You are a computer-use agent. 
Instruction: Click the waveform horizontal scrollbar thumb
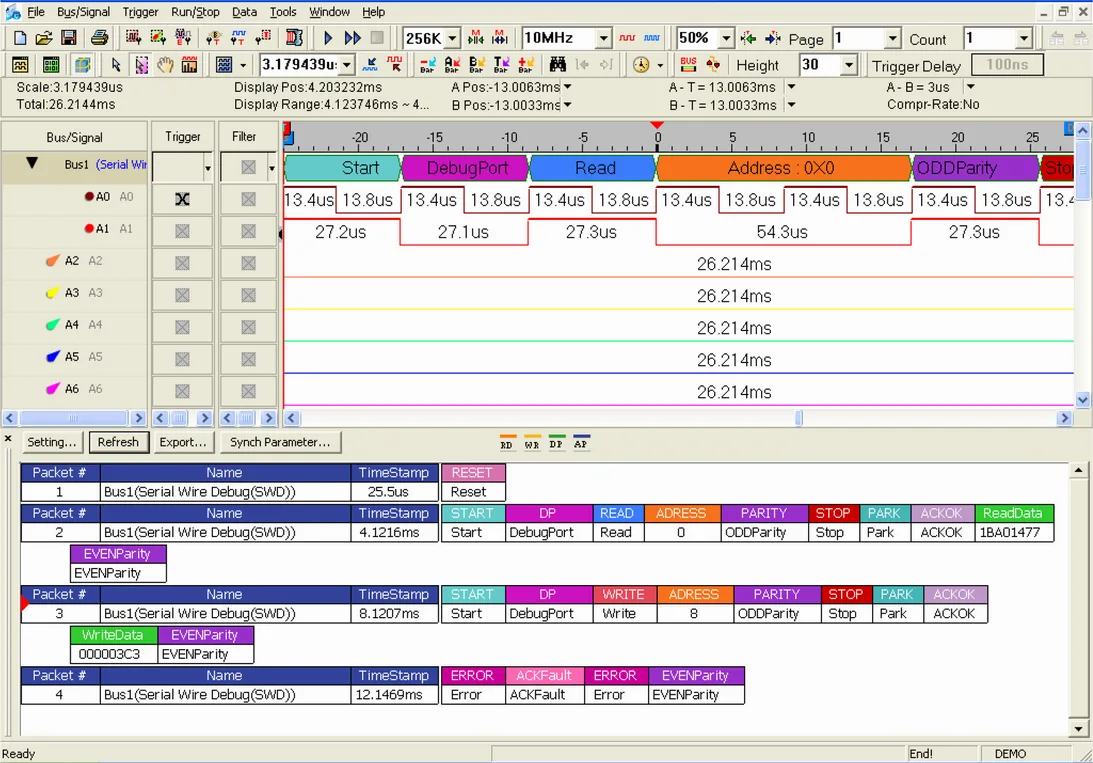[x=799, y=418]
